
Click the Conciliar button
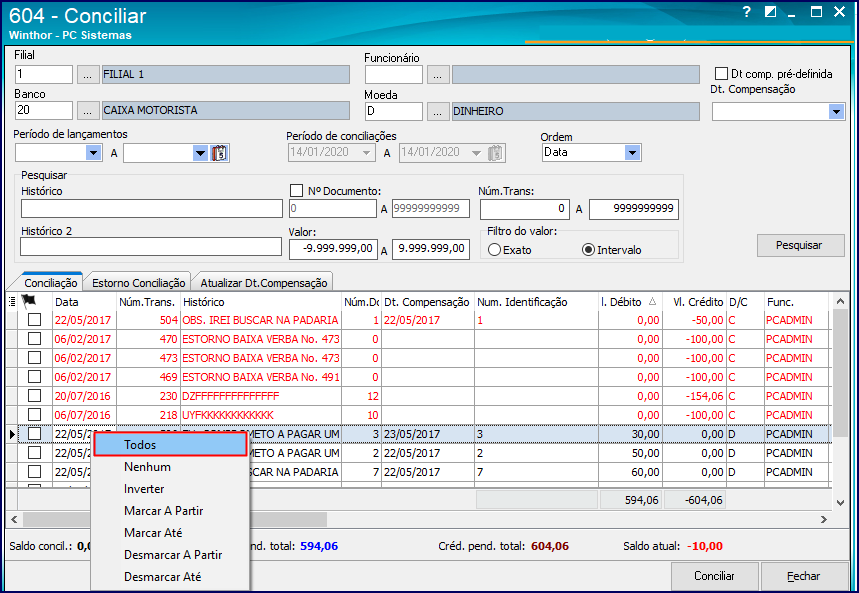click(714, 576)
